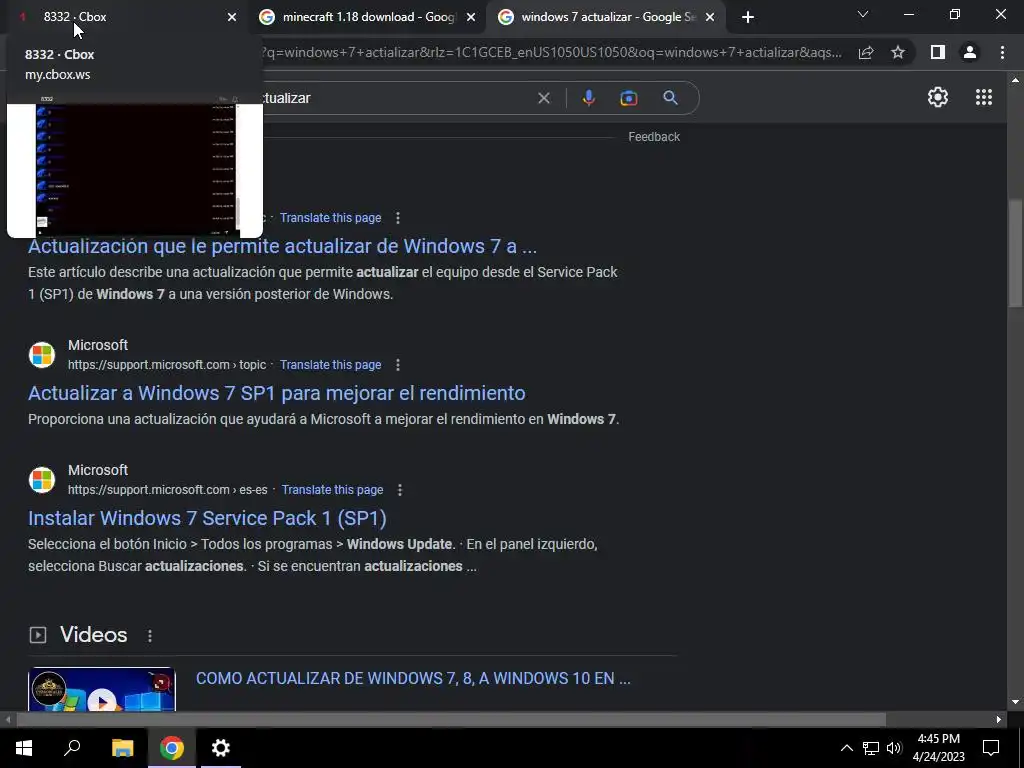Open 'COMO ACTUALIZAR DE WINDOWS 7, 8' video link
The width and height of the screenshot is (1024, 768).
(x=413, y=679)
